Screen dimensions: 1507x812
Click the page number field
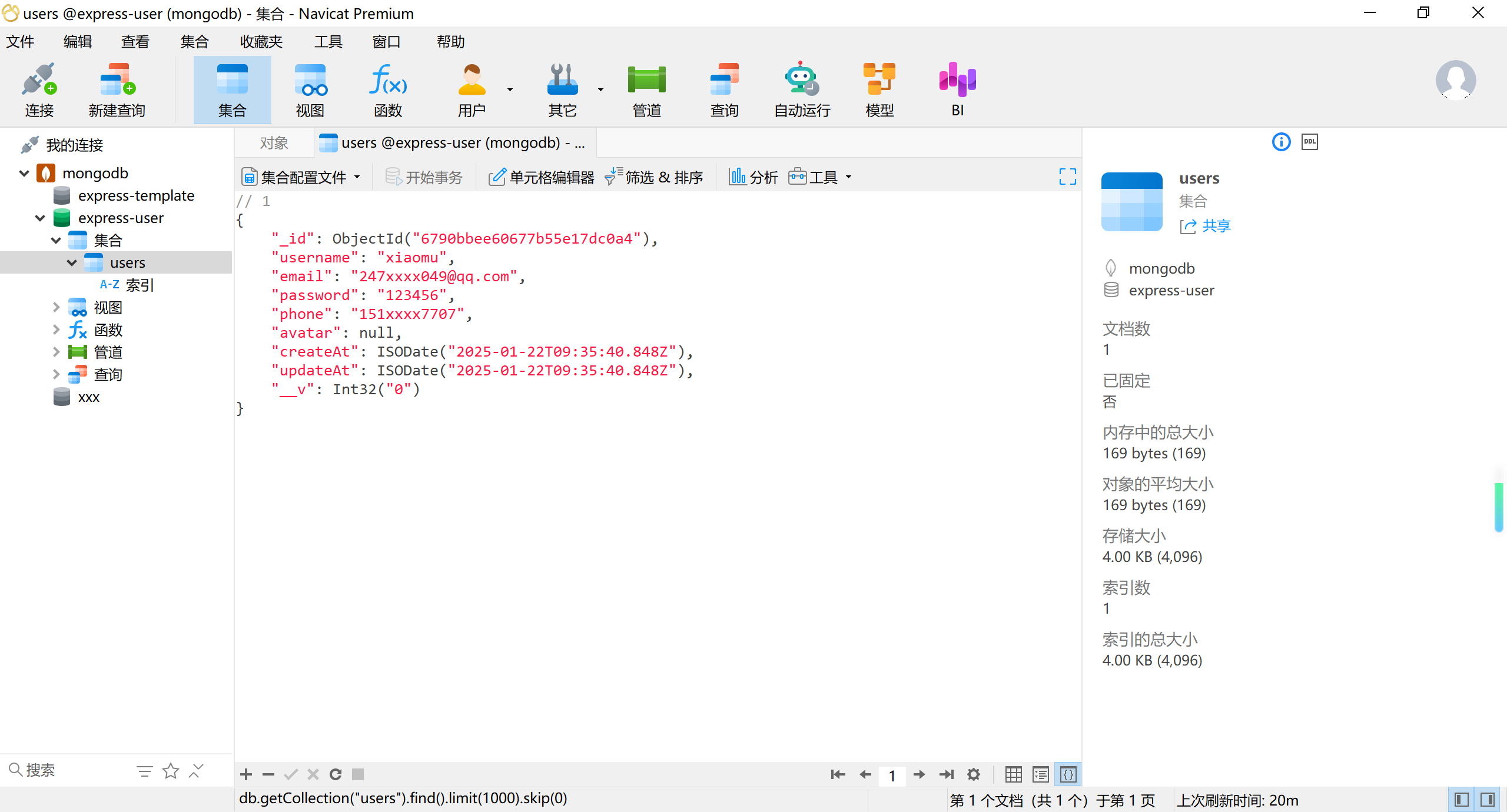click(892, 776)
